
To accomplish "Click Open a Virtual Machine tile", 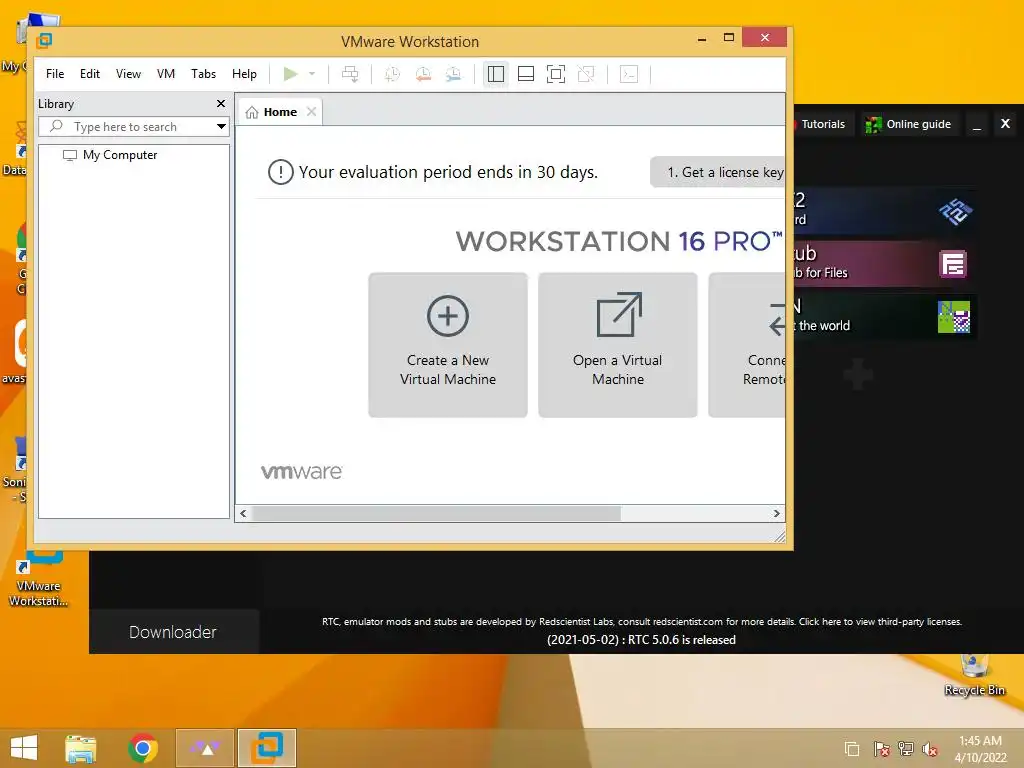I will point(618,345).
